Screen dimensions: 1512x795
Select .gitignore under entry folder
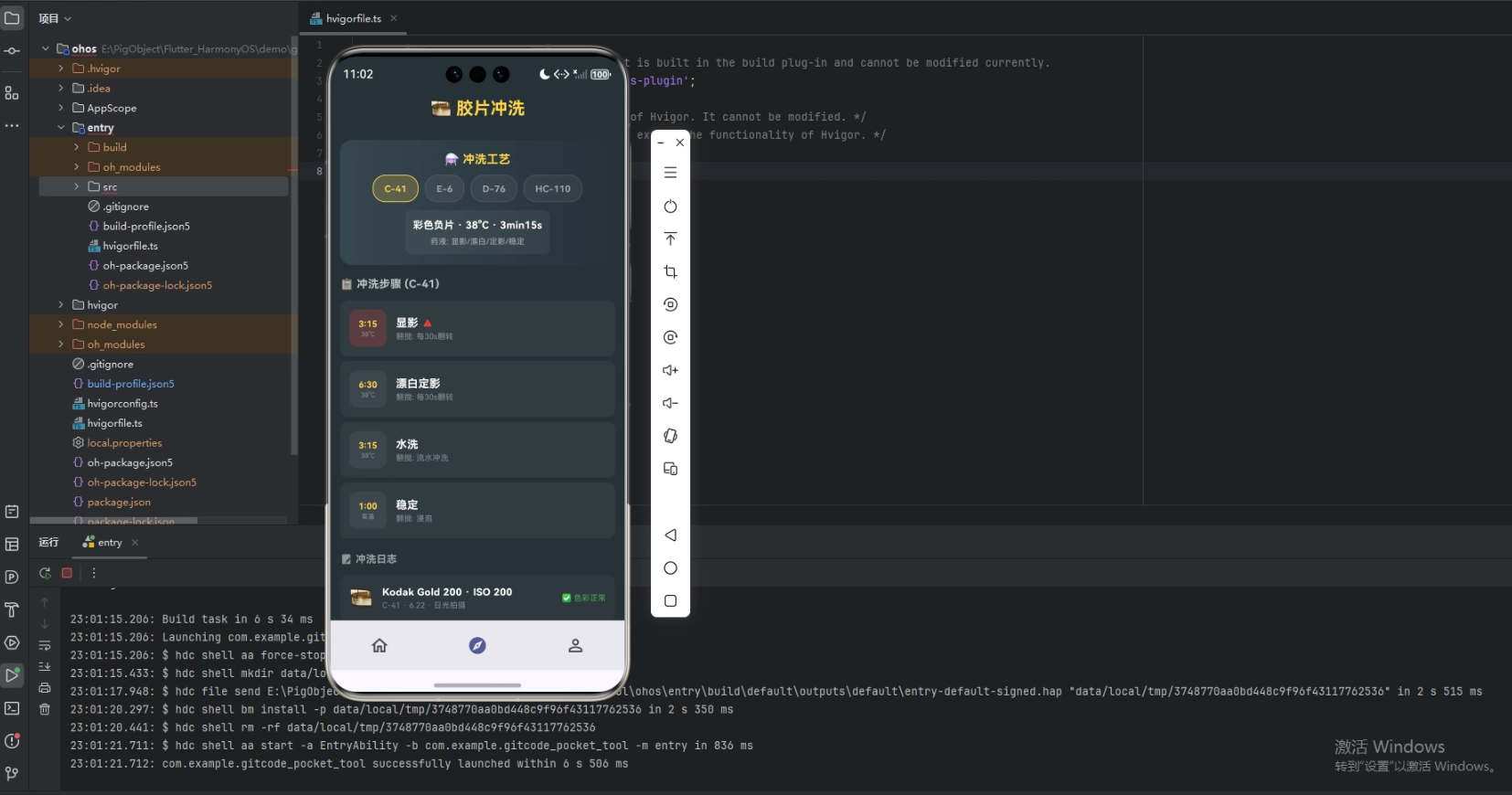click(126, 207)
